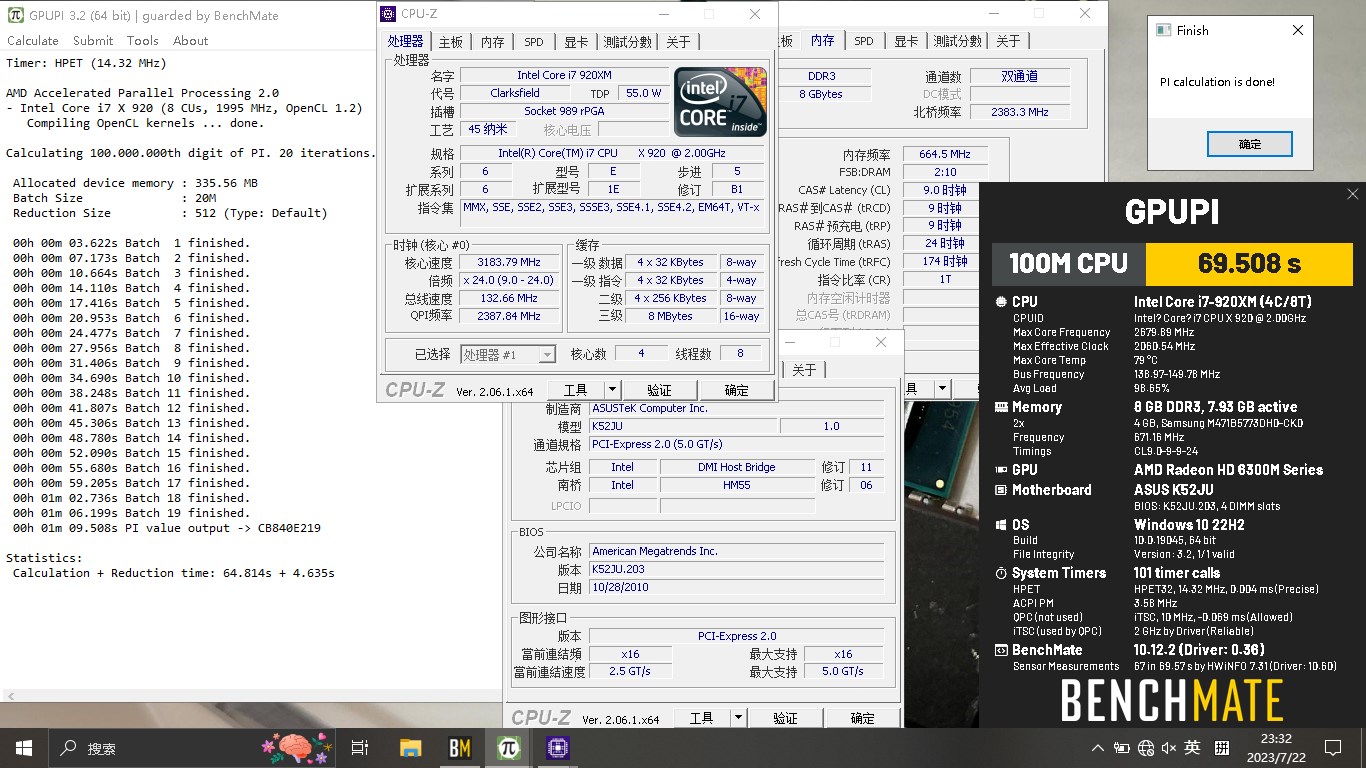Click 确定 button in CPU-Z mainboard window
The height and width of the screenshot is (768, 1366).
[x=863, y=718]
